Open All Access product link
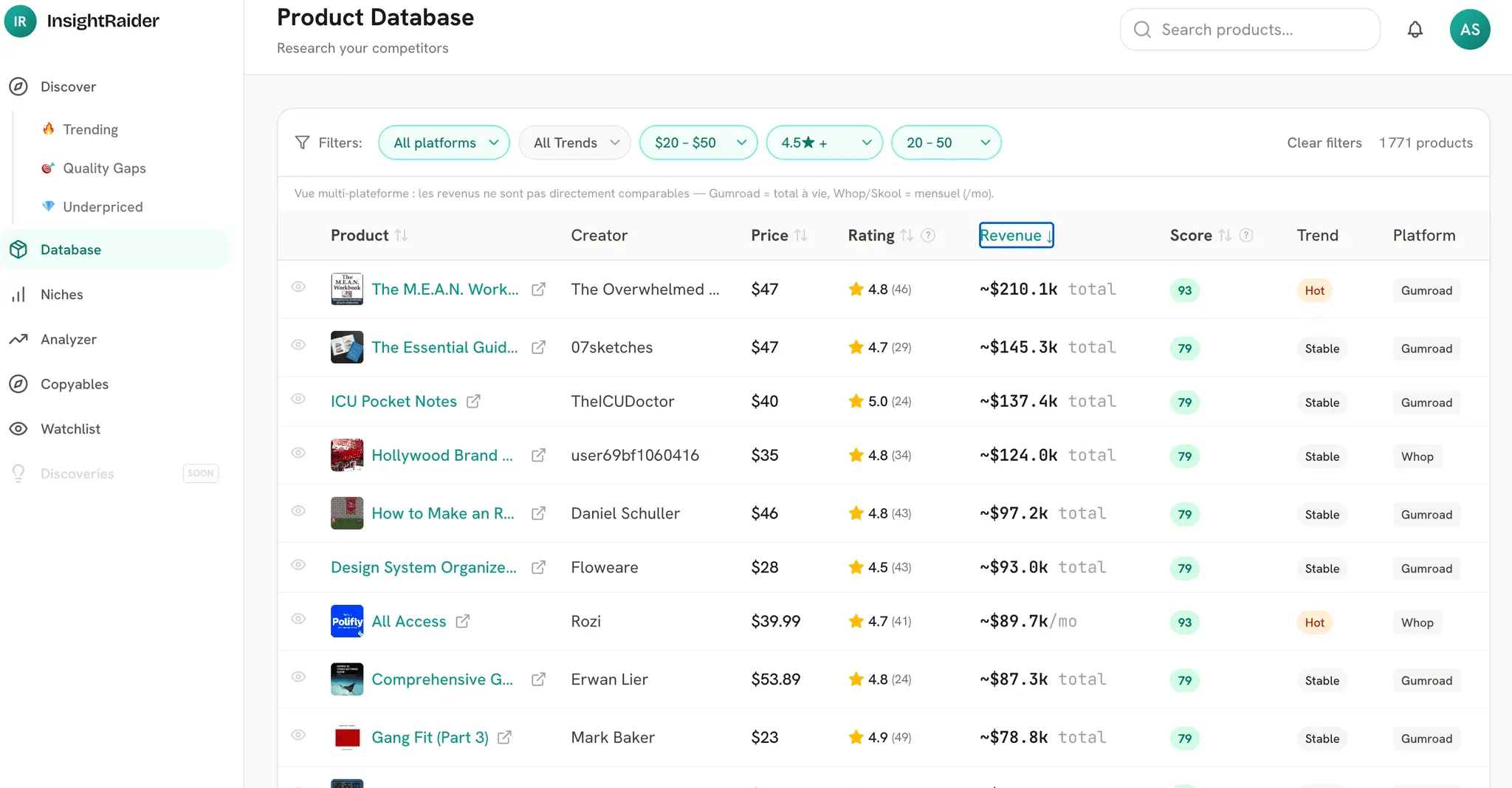This screenshot has height=788, width=1512. [x=408, y=621]
